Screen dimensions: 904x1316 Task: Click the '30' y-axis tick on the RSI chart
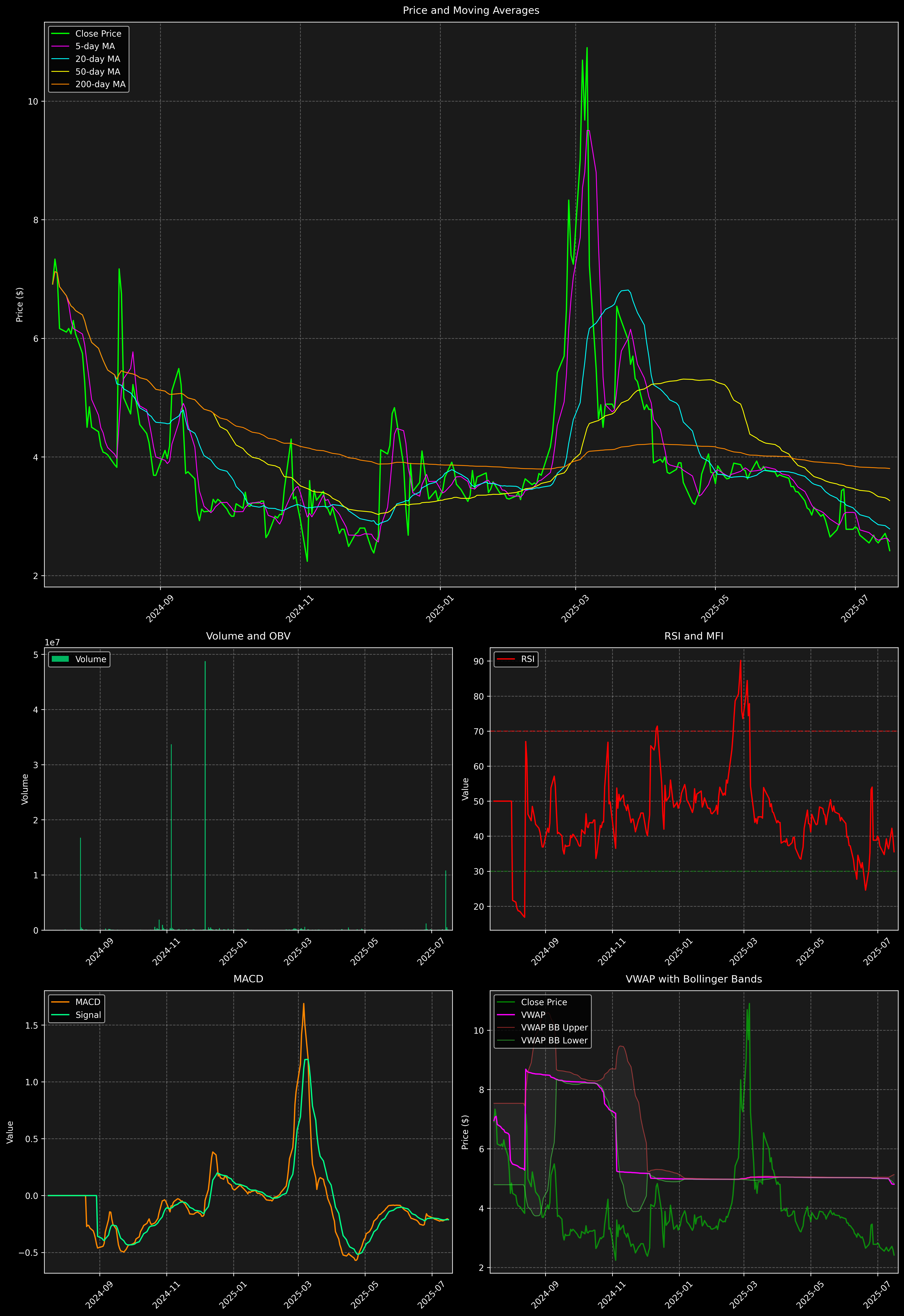click(x=479, y=871)
